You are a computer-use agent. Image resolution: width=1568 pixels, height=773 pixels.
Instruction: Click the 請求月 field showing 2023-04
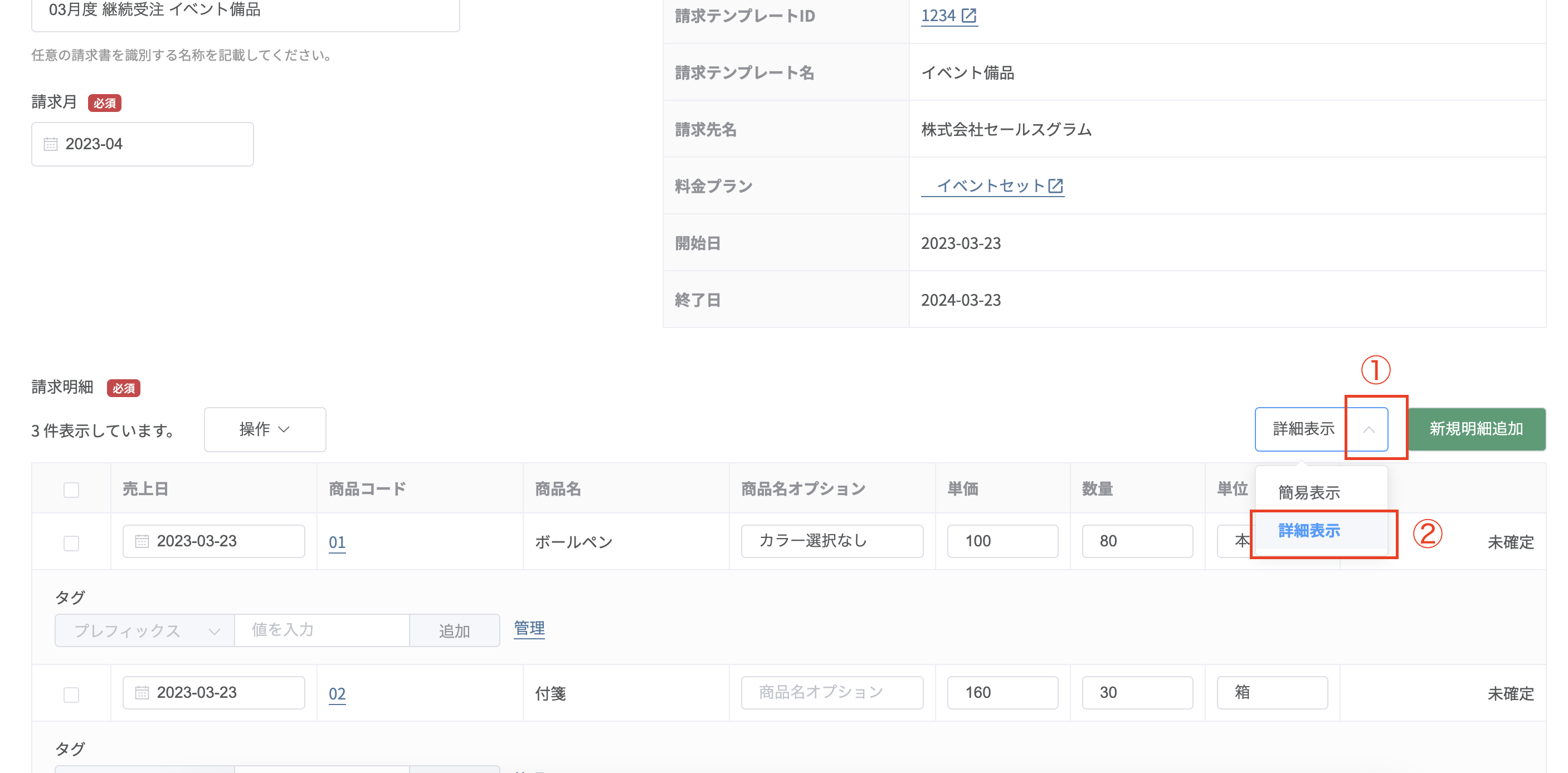click(x=143, y=144)
